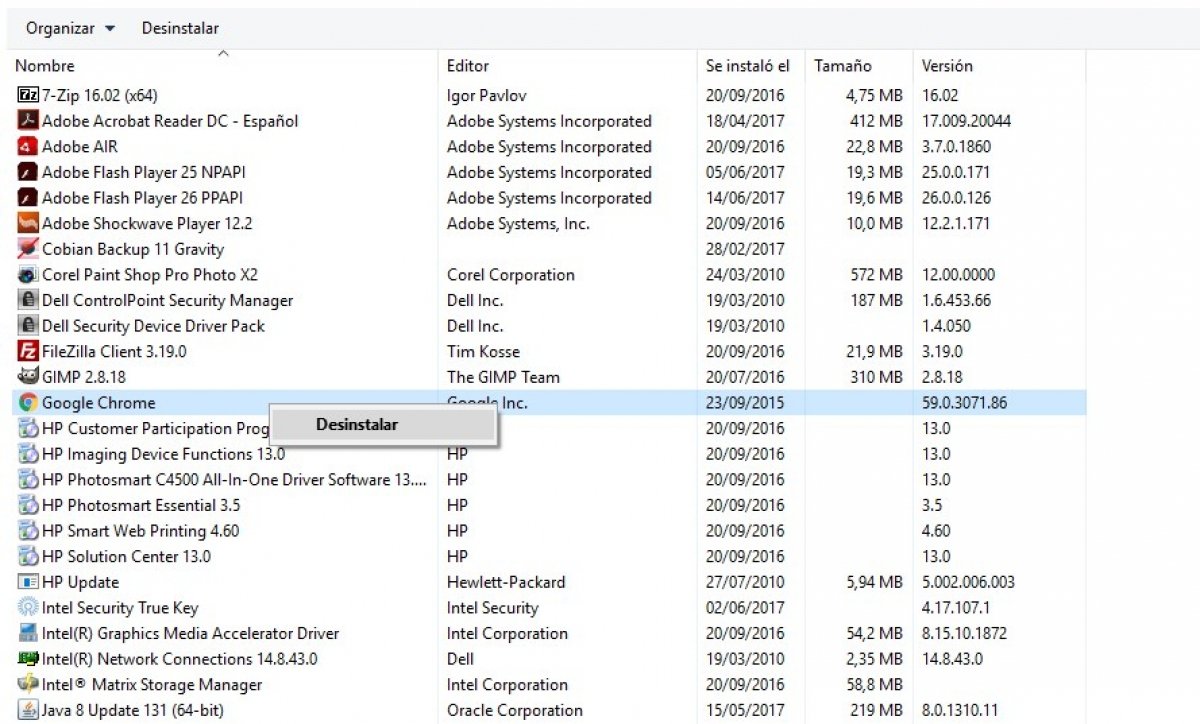Screen dimensions: 1200x724
Task: Click the Intel Network Connections 14.8.43.0 icon
Action: pos(28,659)
